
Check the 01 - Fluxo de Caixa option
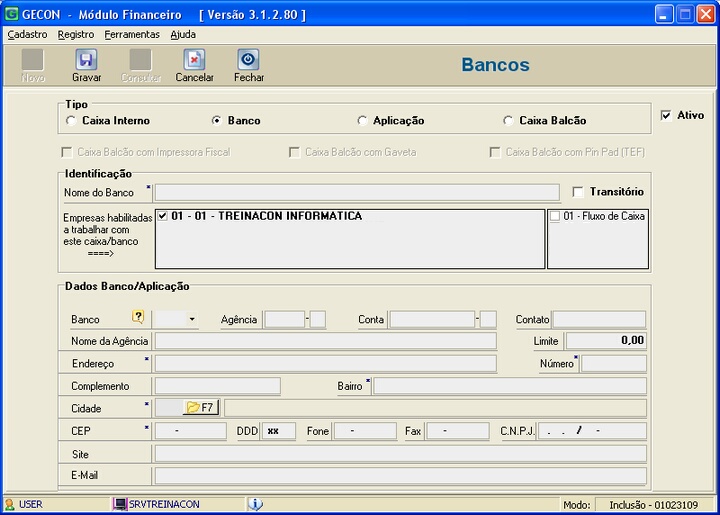tap(555, 216)
